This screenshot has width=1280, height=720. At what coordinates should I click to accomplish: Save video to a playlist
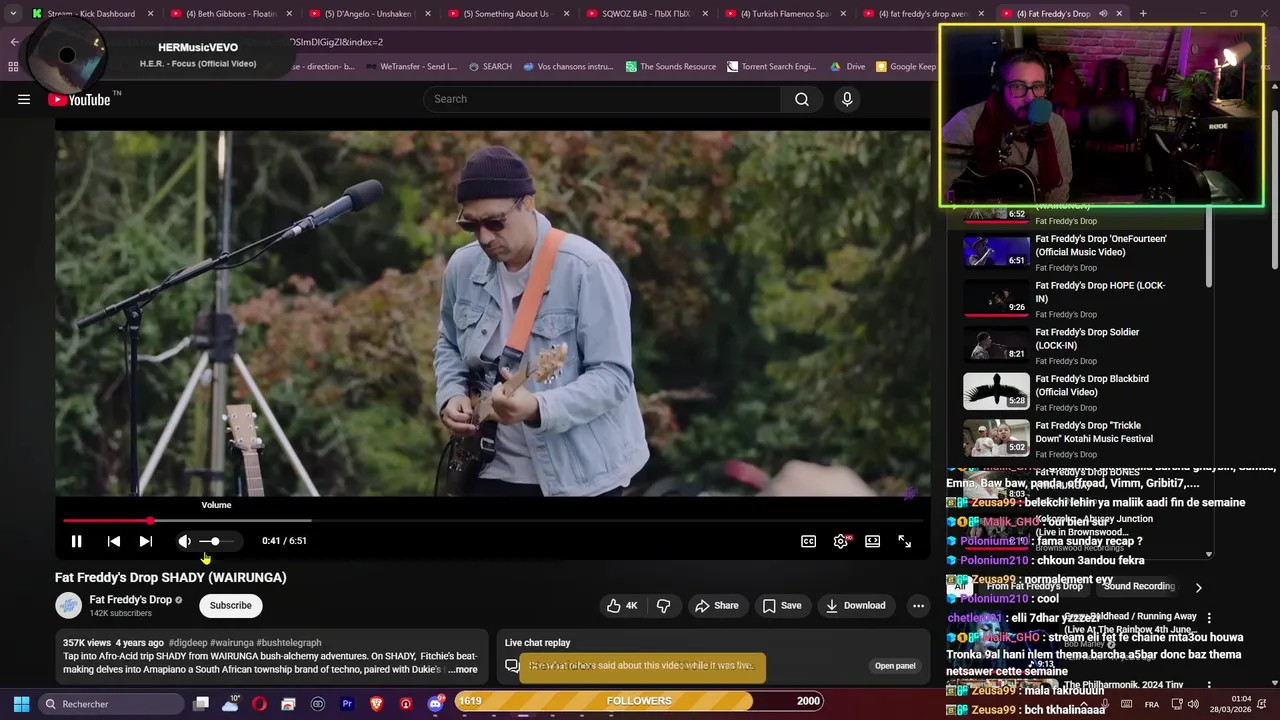pyautogui.click(x=782, y=605)
